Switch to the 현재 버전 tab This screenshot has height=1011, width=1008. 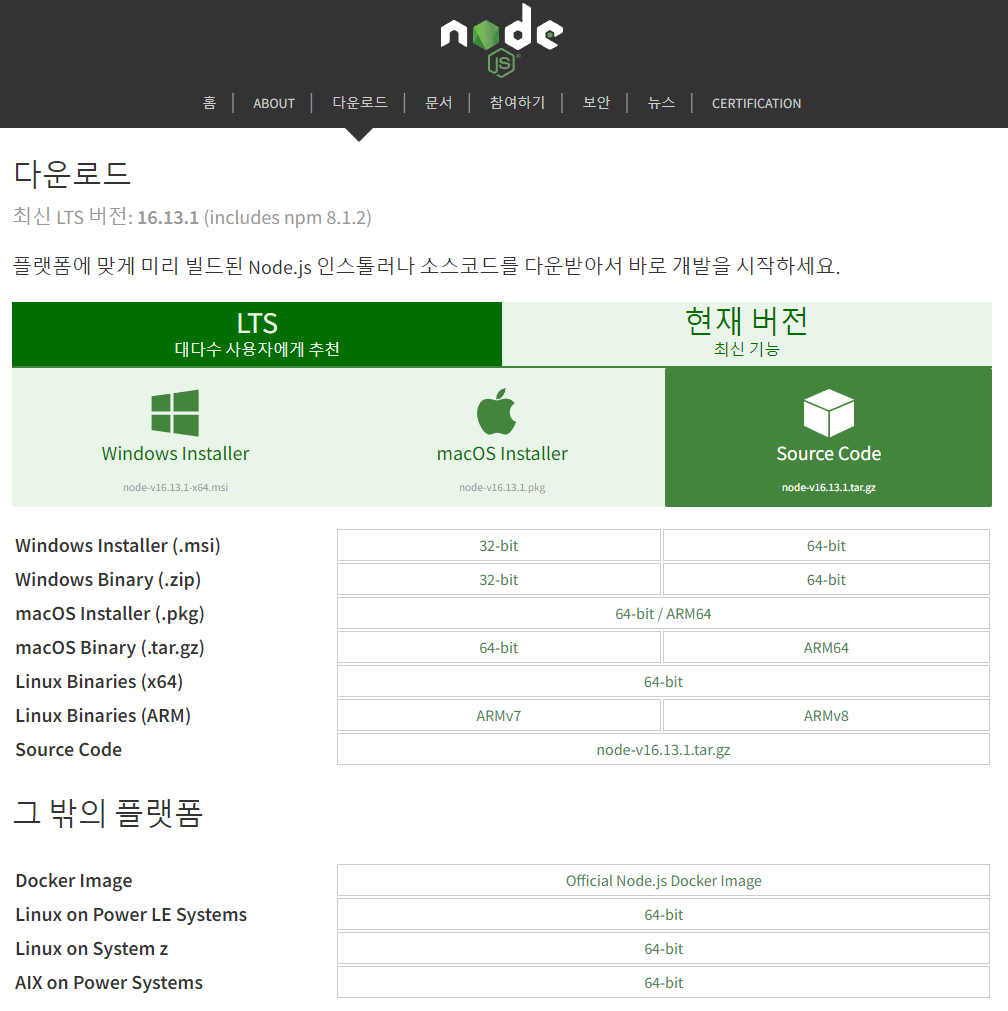coord(747,334)
